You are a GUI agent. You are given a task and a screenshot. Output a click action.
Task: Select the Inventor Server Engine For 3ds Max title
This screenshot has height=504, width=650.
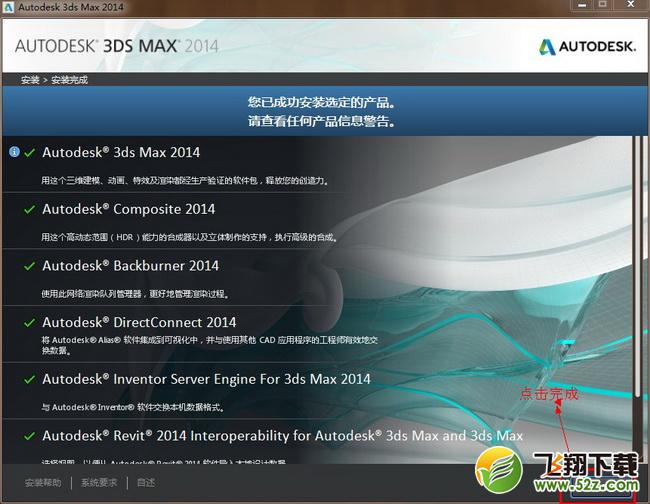(206, 379)
